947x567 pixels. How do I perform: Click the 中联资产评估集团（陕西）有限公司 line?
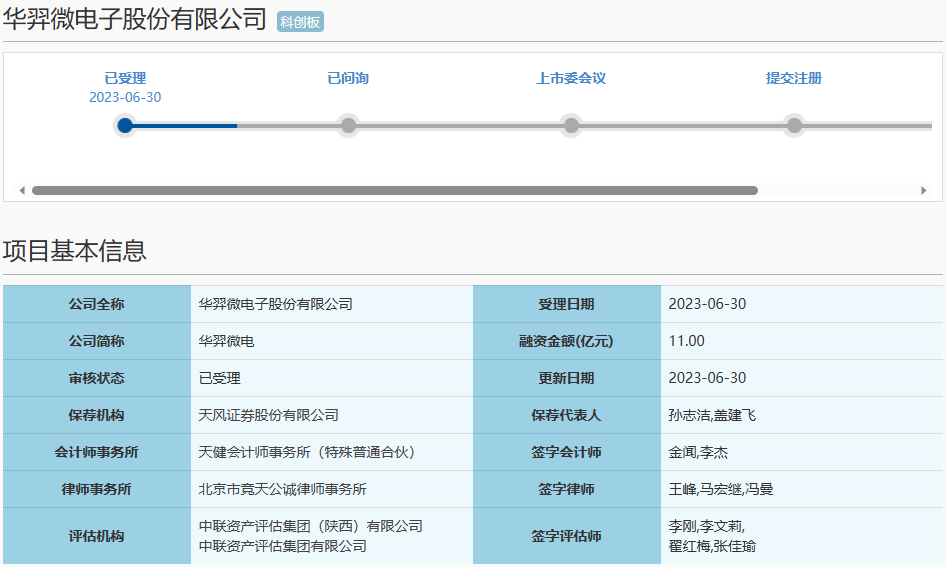pyautogui.click(x=310, y=526)
